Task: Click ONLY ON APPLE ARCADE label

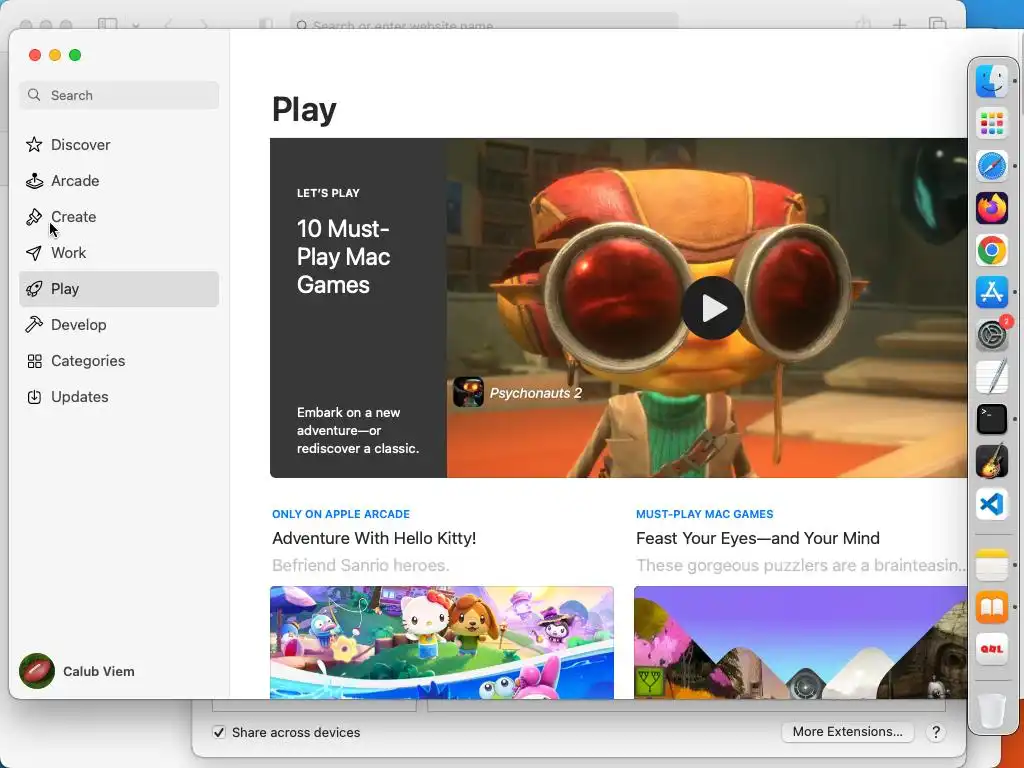Action: click(341, 514)
